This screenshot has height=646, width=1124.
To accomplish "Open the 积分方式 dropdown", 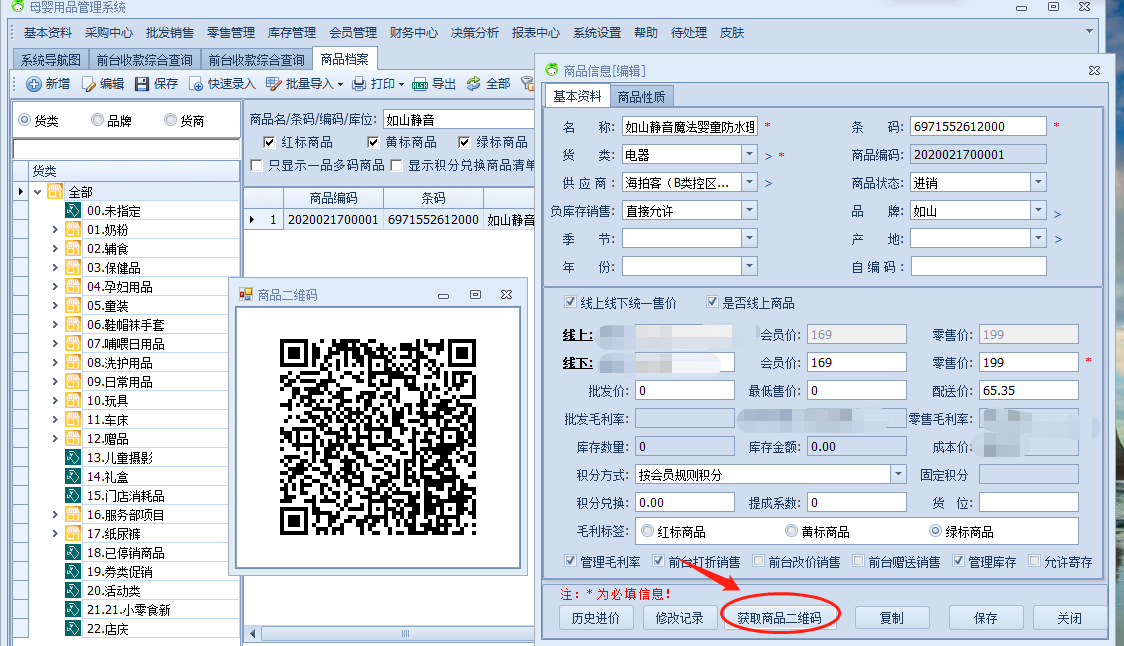I will pos(898,474).
